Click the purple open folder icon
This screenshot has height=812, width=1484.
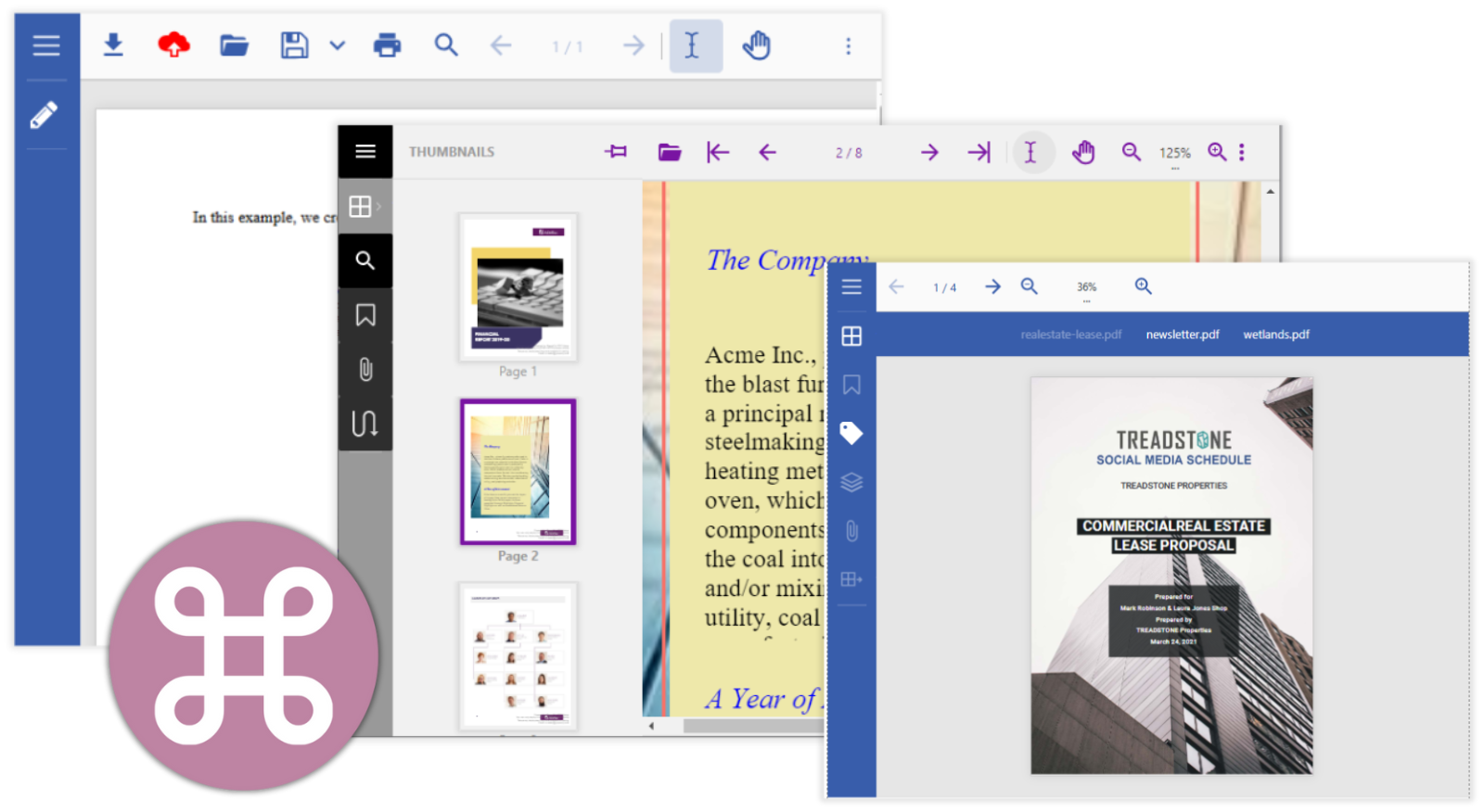pos(670,152)
